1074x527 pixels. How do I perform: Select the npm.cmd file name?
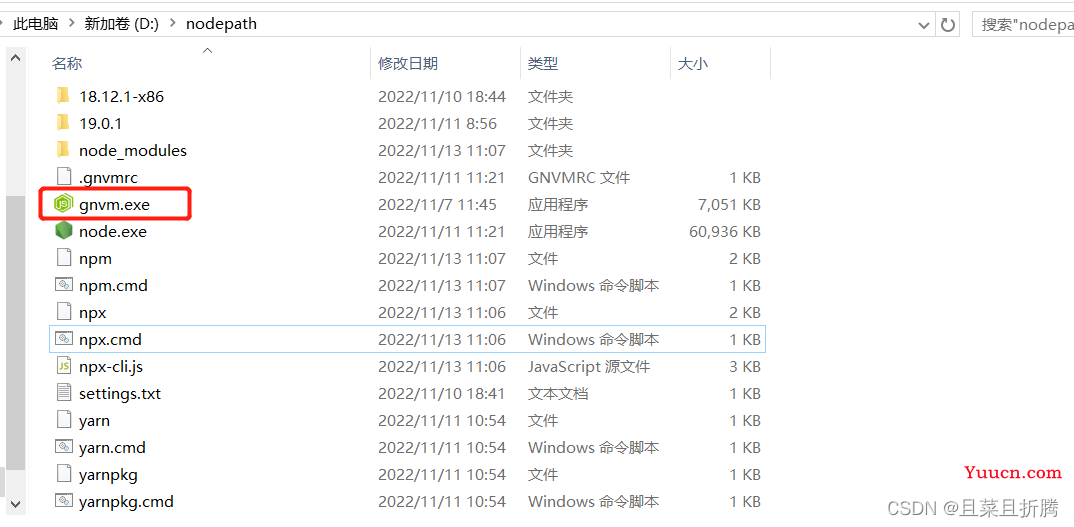[x=113, y=285]
